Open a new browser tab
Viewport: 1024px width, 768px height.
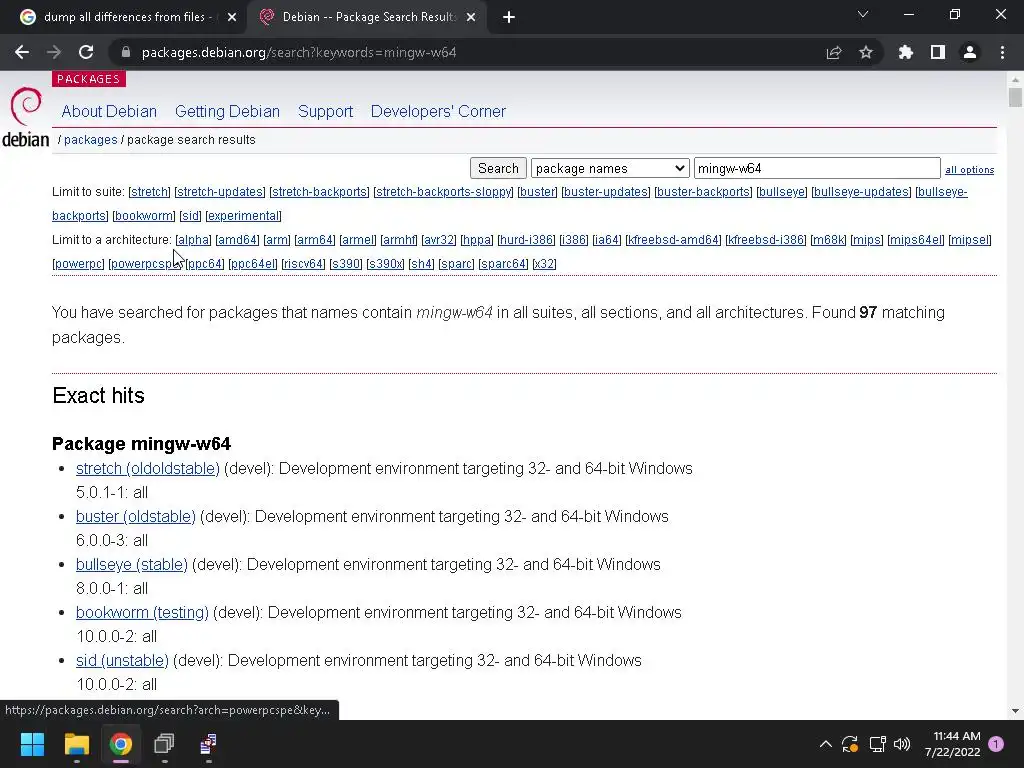(x=509, y=17)
